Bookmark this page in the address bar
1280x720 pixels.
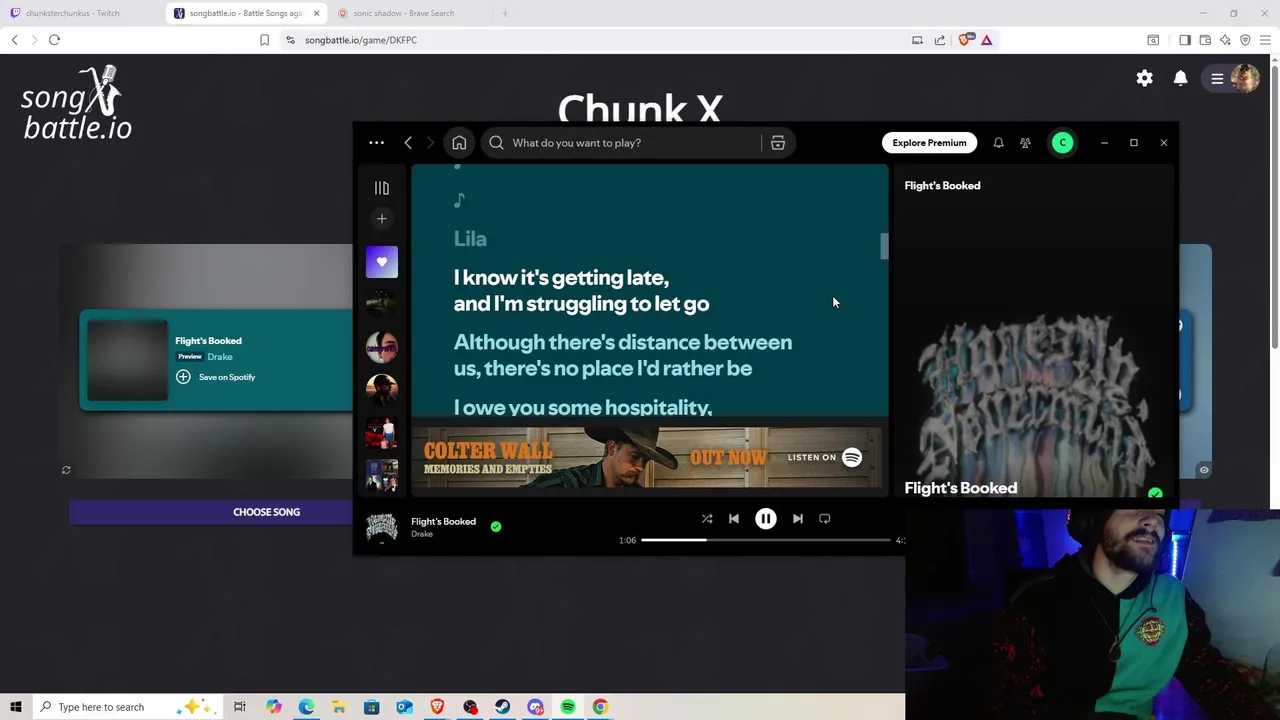(264, 40)
